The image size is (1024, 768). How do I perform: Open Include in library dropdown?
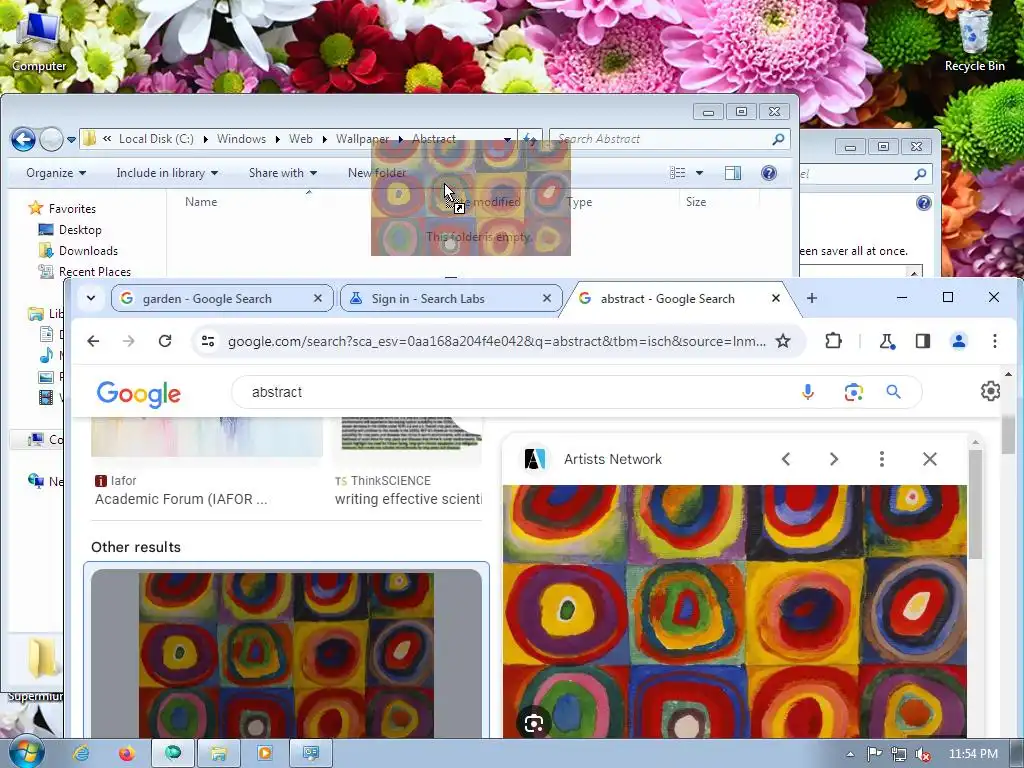[x=167, y=173]
